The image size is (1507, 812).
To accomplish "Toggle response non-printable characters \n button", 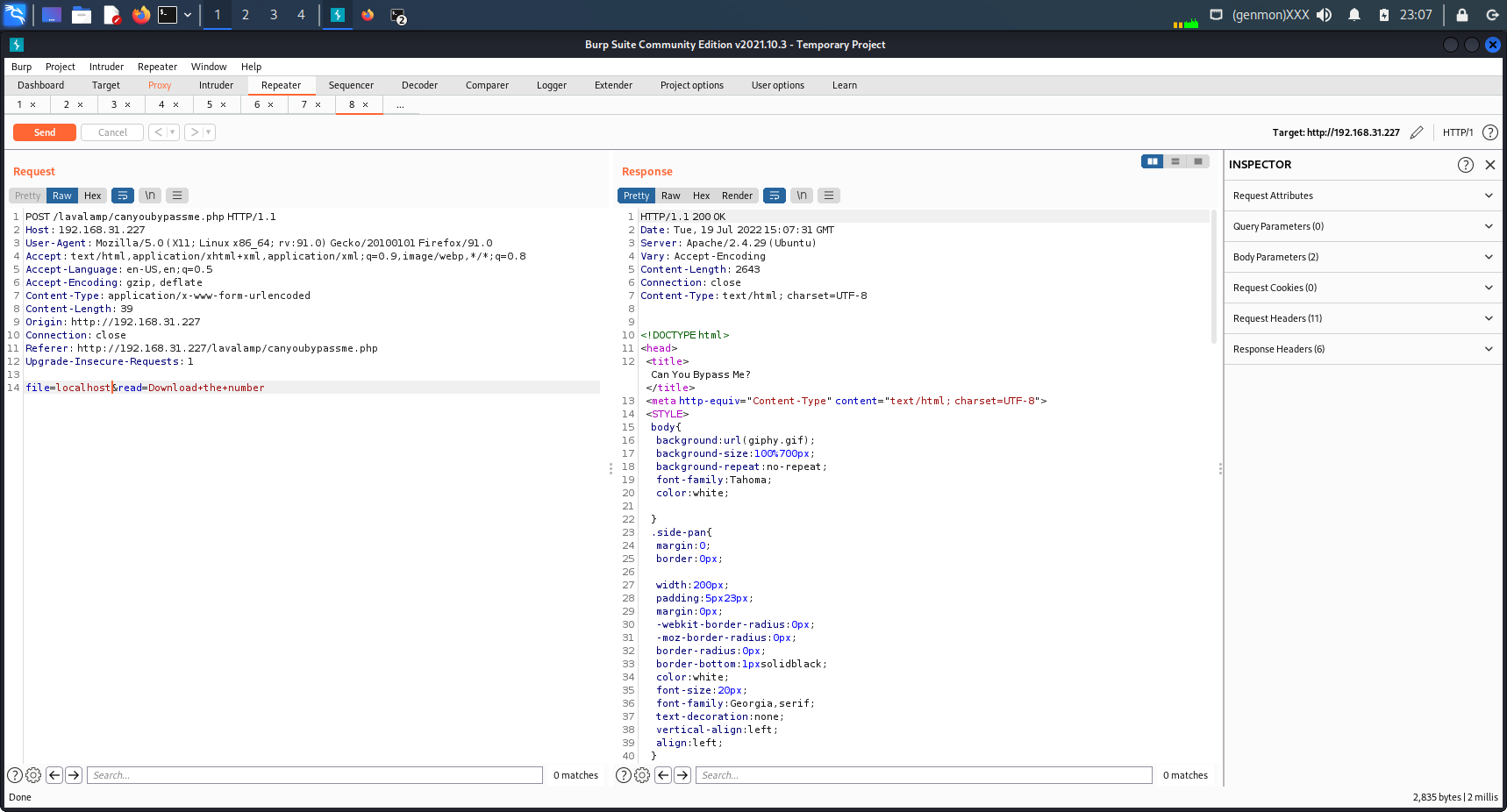I will click(x=802, y=196).
